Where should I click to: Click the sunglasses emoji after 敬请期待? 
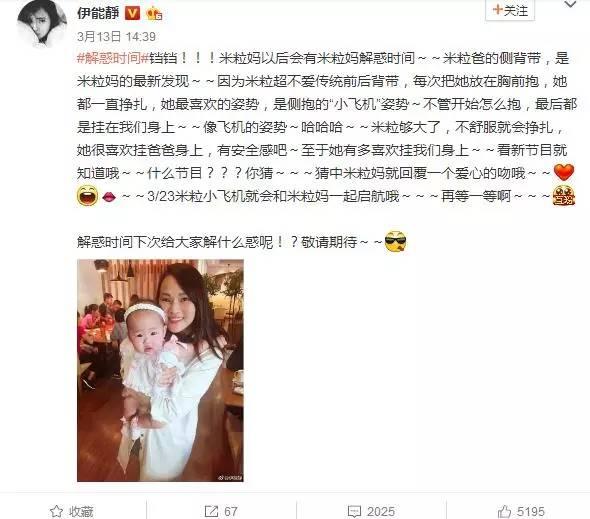coord(395,242)
